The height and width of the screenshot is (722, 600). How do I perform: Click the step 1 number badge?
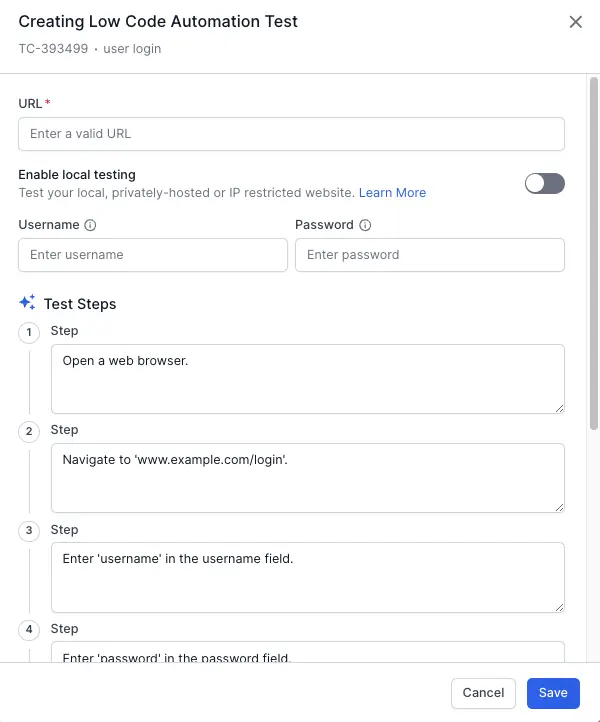click(x=29, y=332)
